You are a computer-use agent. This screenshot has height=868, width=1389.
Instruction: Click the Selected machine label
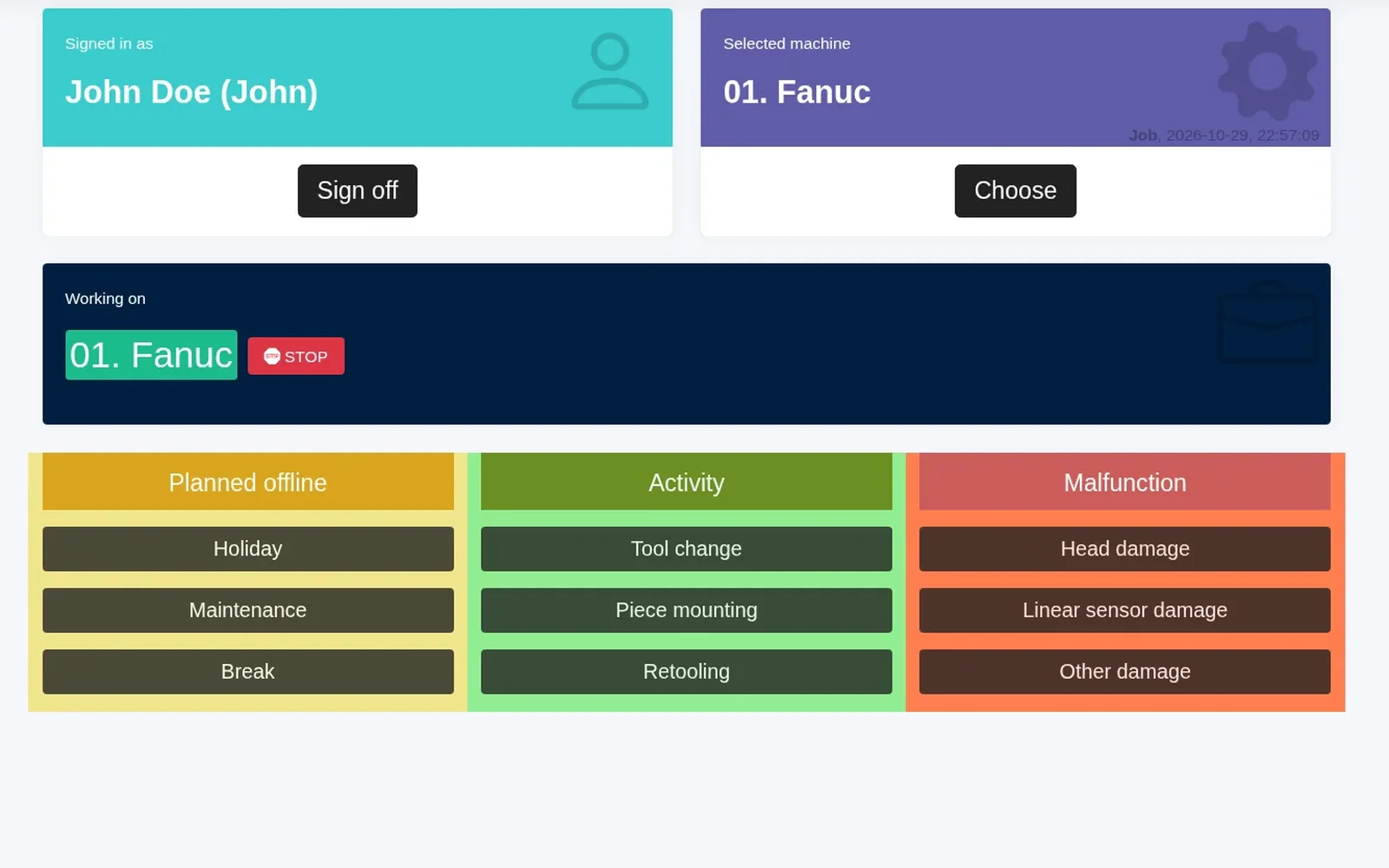[787, 43]
